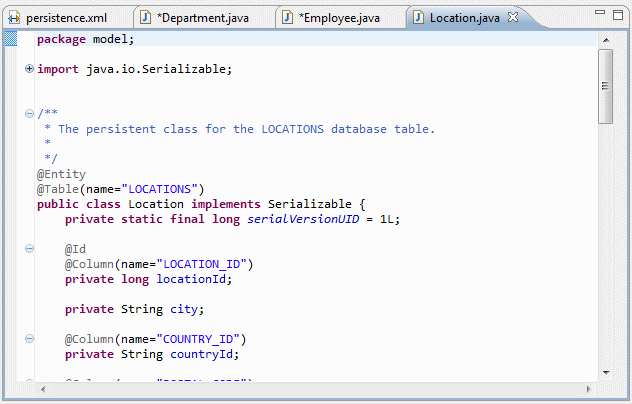Minimize the editor area
The image size is (632, 404).
[600, 12]
